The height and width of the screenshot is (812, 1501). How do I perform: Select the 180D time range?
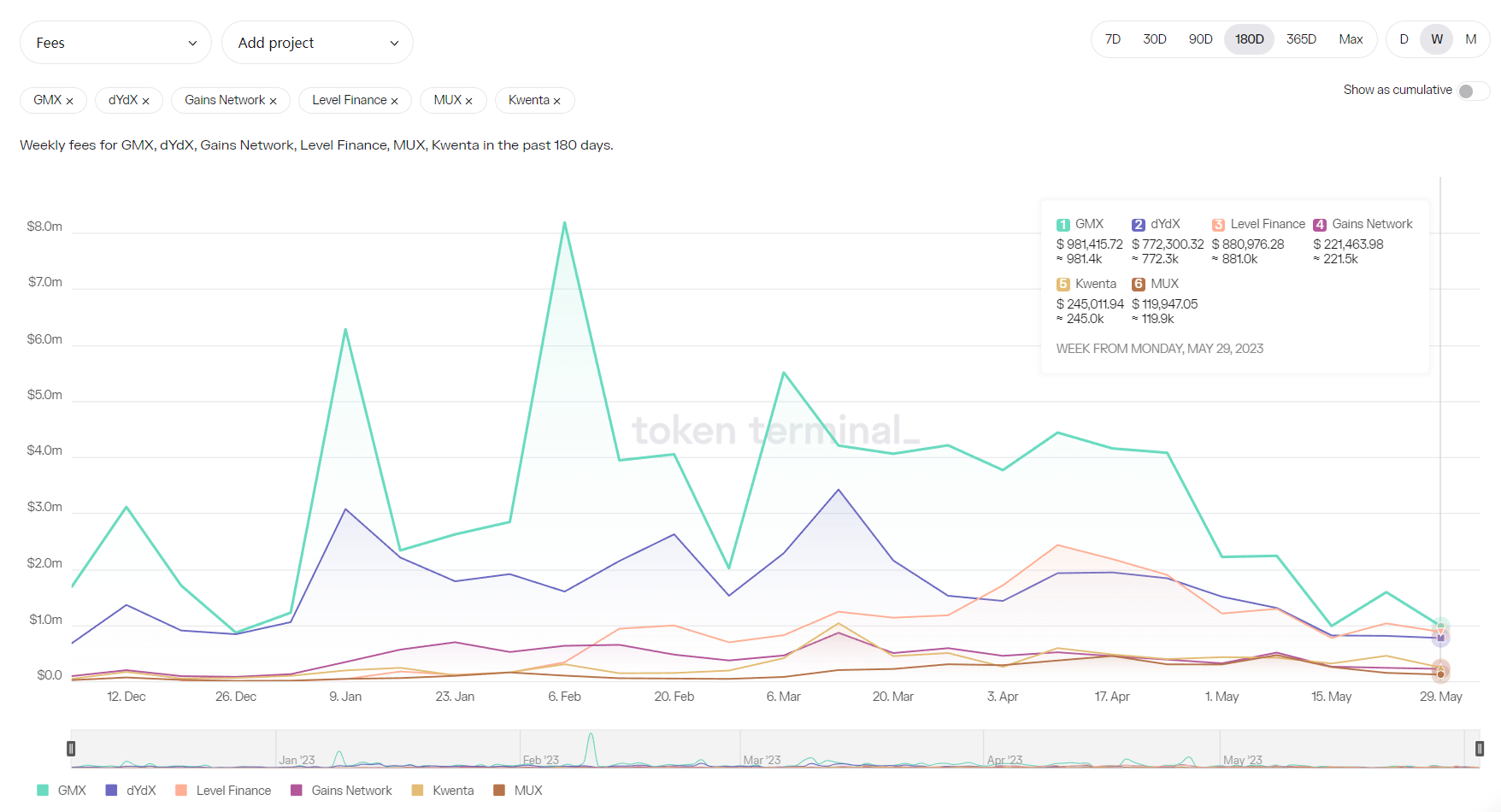[1249, 39]
